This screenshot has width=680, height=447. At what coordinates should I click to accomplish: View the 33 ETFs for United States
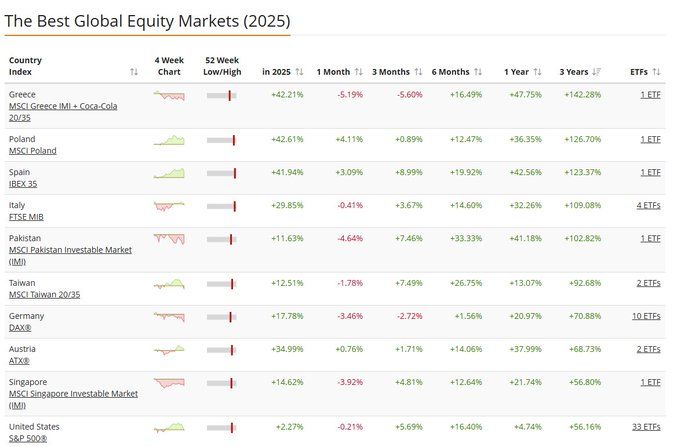[x=646, y=427]
